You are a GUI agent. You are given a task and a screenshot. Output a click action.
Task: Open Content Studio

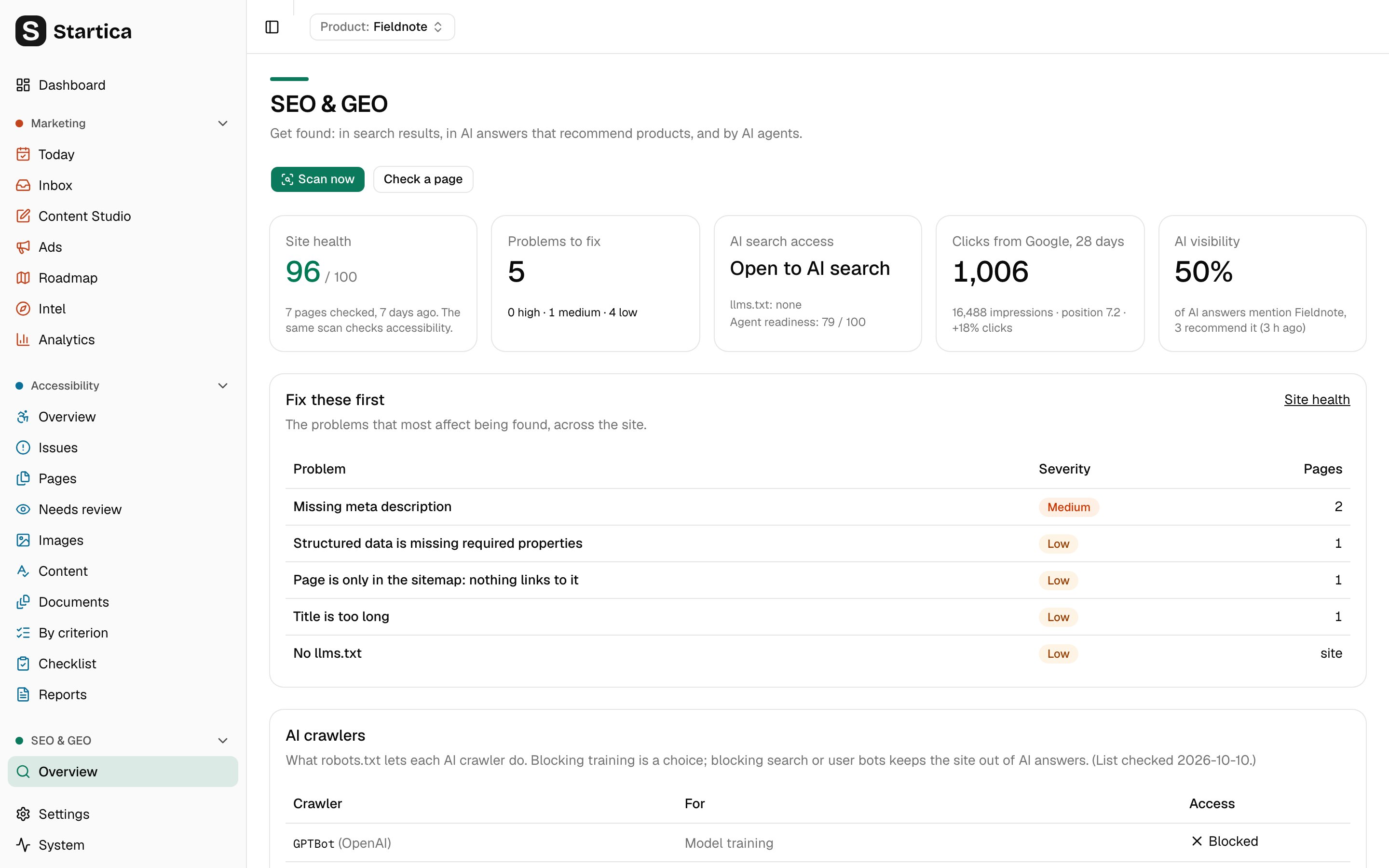tap(123, 216)
